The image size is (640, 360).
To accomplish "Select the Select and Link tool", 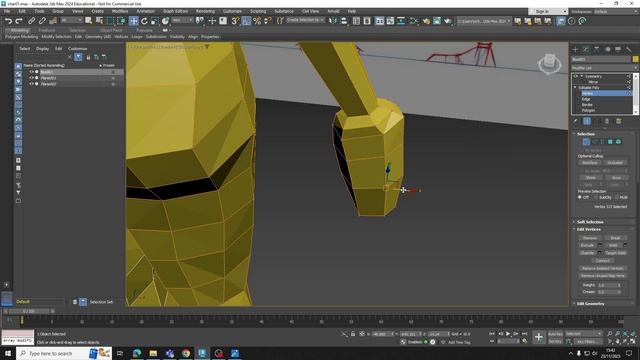I will click(31, 20).
